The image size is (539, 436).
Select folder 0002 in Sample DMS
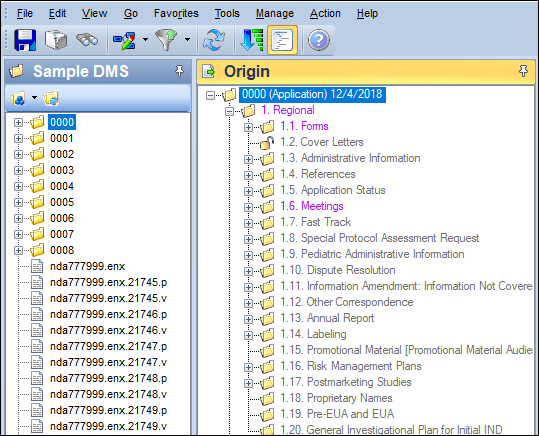tap(62, 154)
